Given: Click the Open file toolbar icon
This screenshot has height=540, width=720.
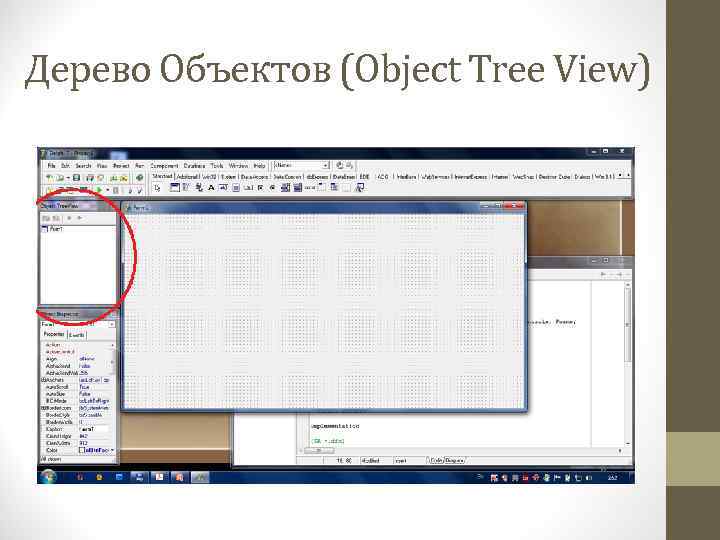Looking at the screenshot, I should pyautogui.click(x=60, y=178).
